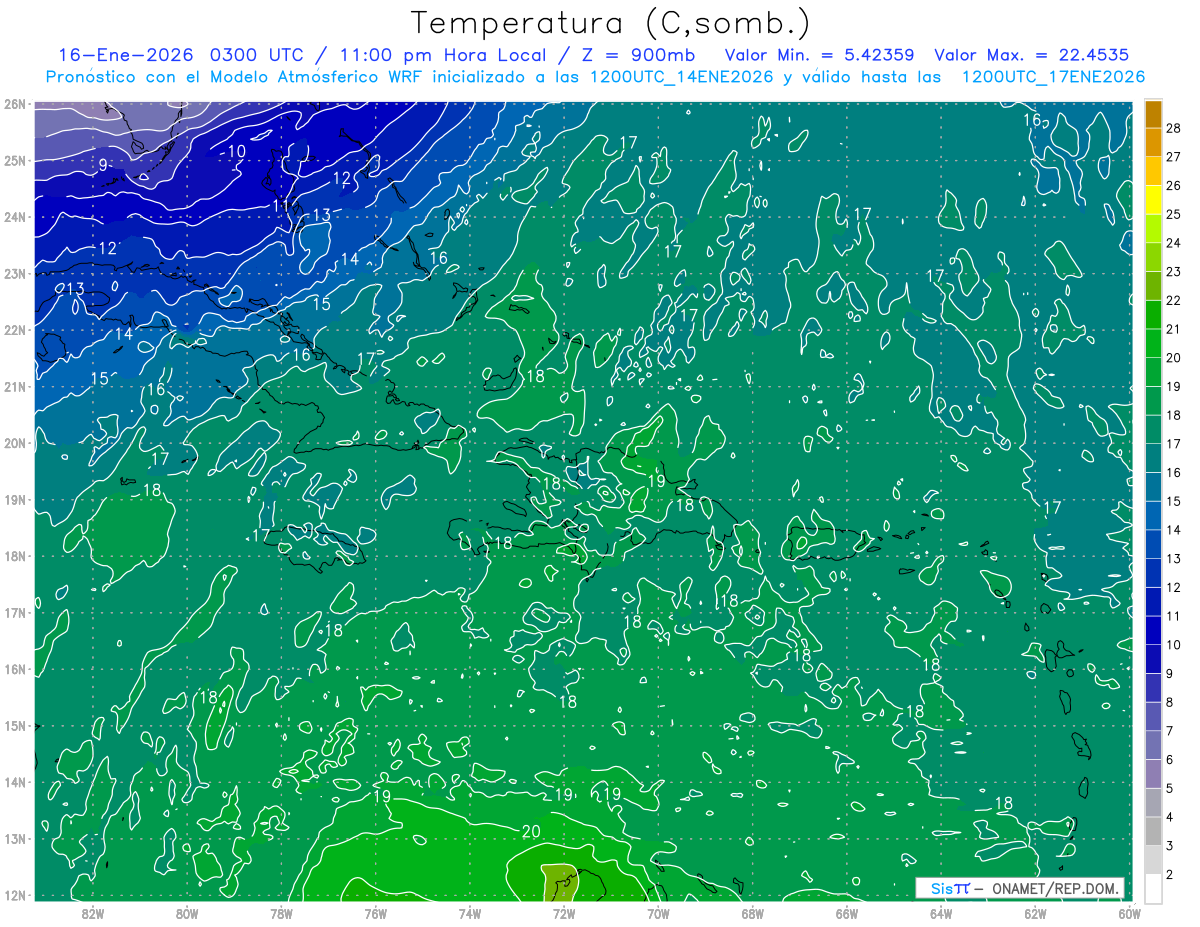Viewport: 1200px width, 927px height.
Task: Click the 16N latitude axis label
Action: (14, 669)
